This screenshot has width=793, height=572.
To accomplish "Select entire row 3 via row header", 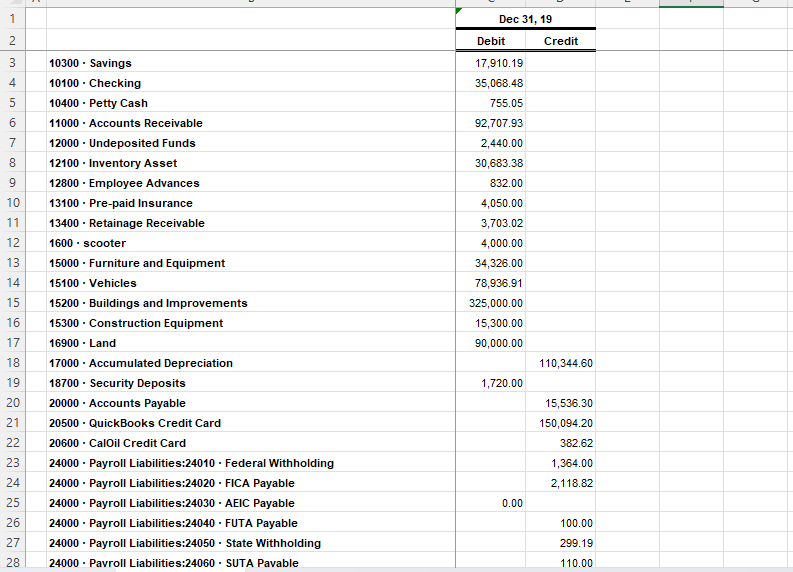I will point(12,63).
